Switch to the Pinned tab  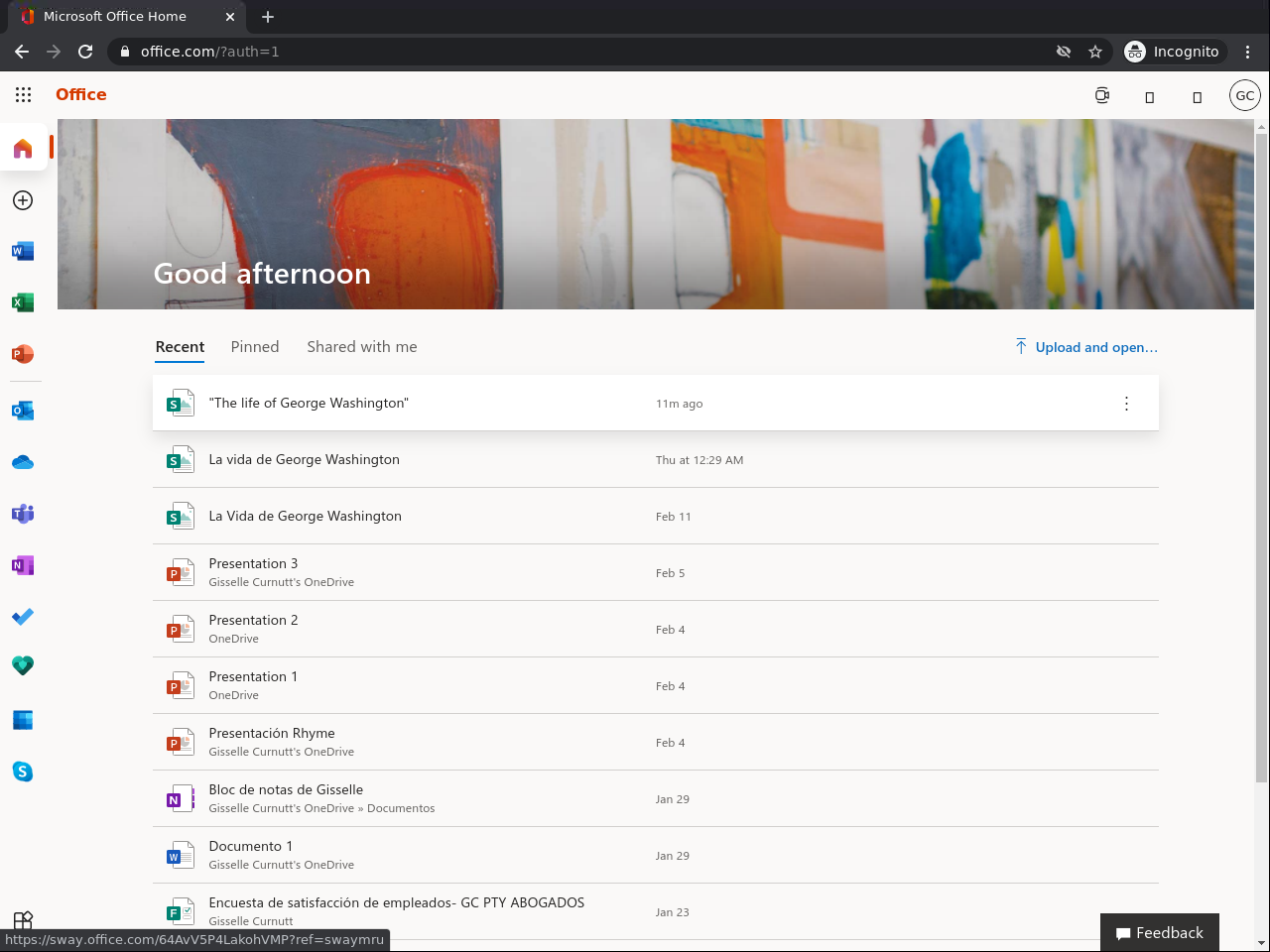coord(255,347)
